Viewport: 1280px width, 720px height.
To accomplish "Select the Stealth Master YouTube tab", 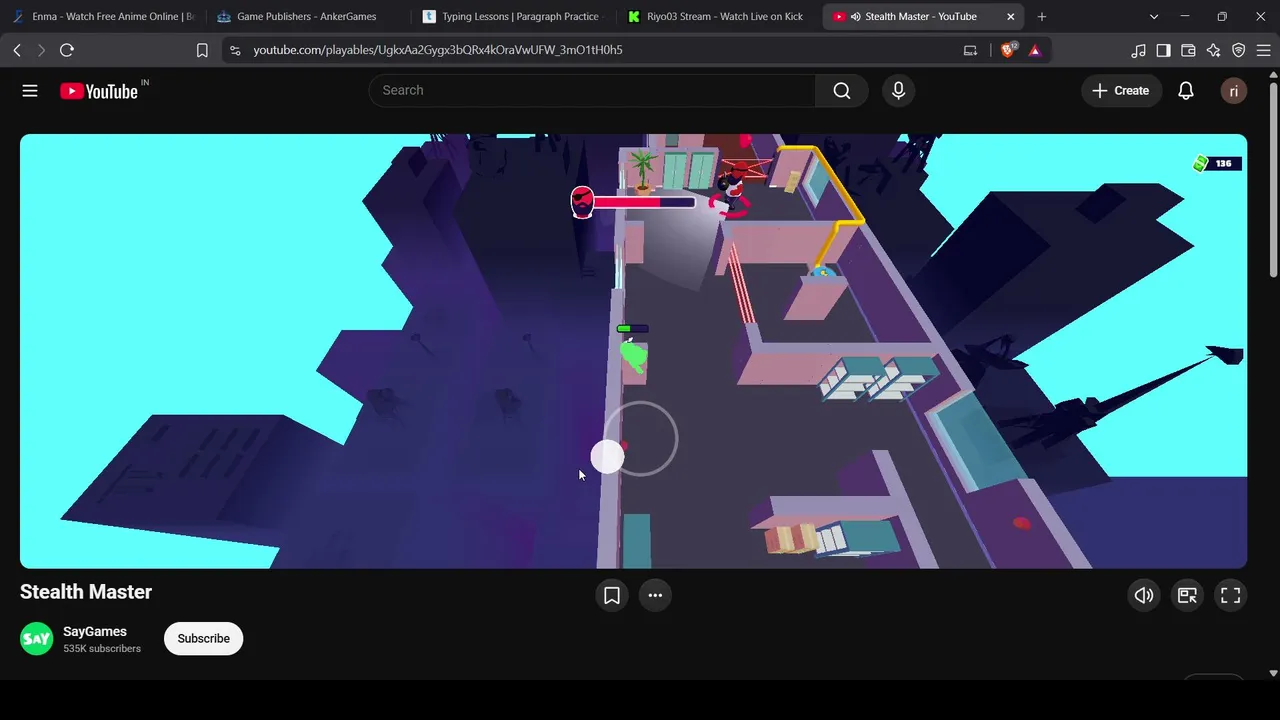I will [924, 17].
